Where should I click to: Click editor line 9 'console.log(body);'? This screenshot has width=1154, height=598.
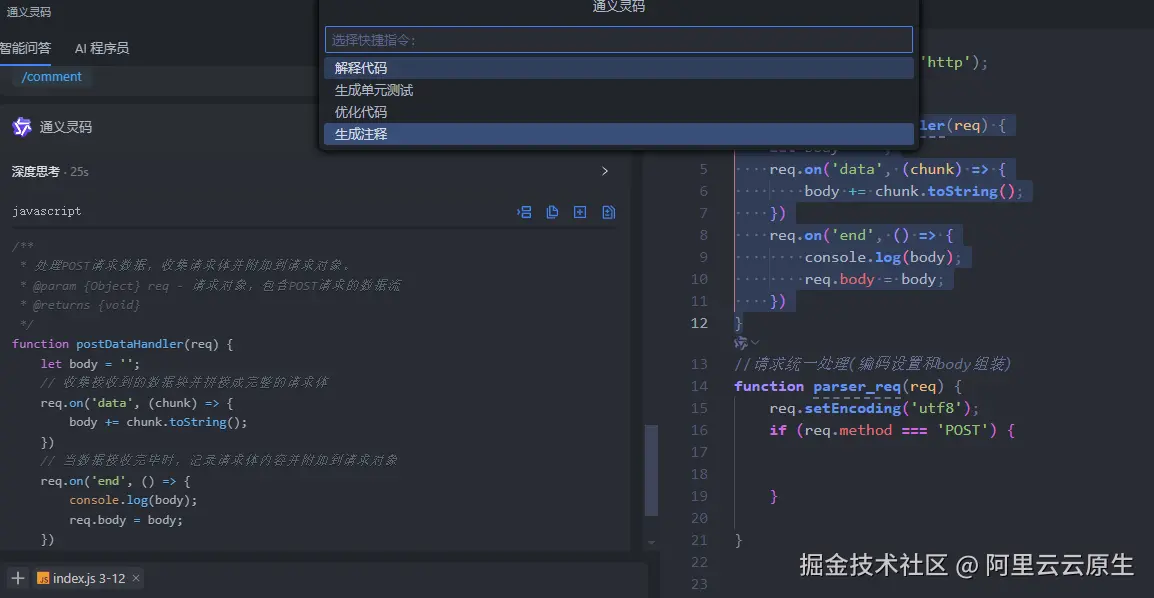(883, 257)
